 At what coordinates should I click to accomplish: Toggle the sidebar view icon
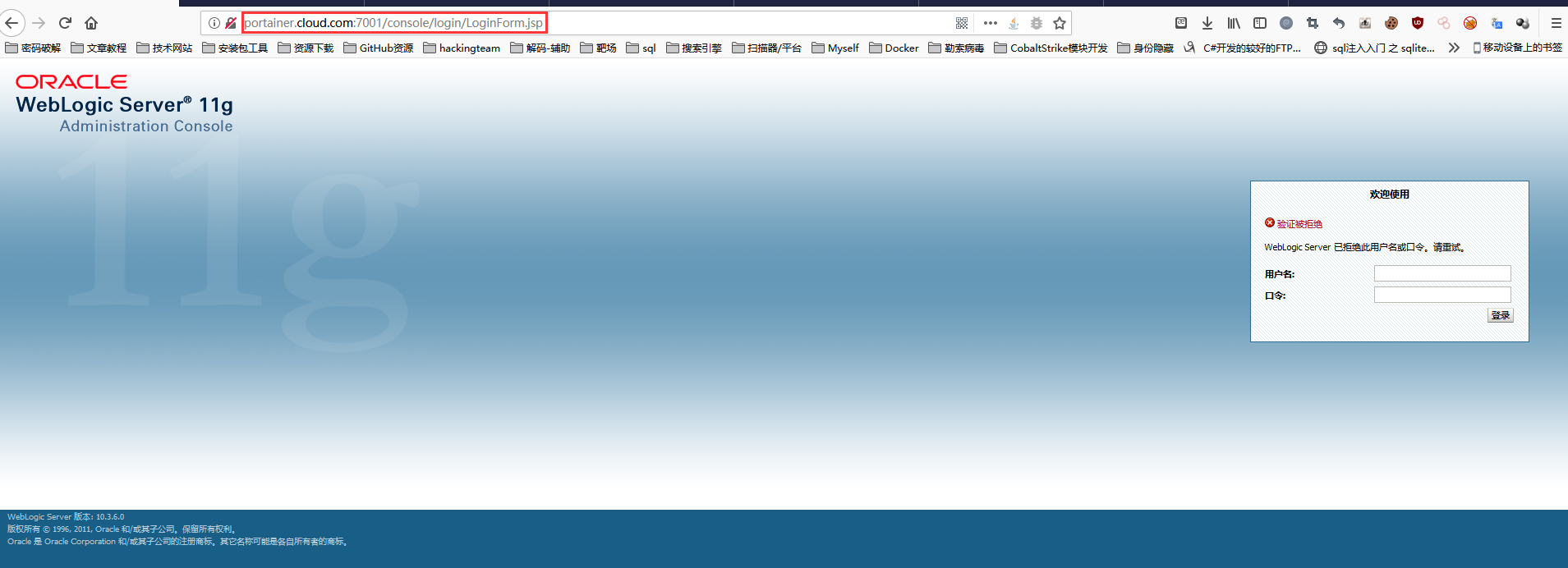1260,23
